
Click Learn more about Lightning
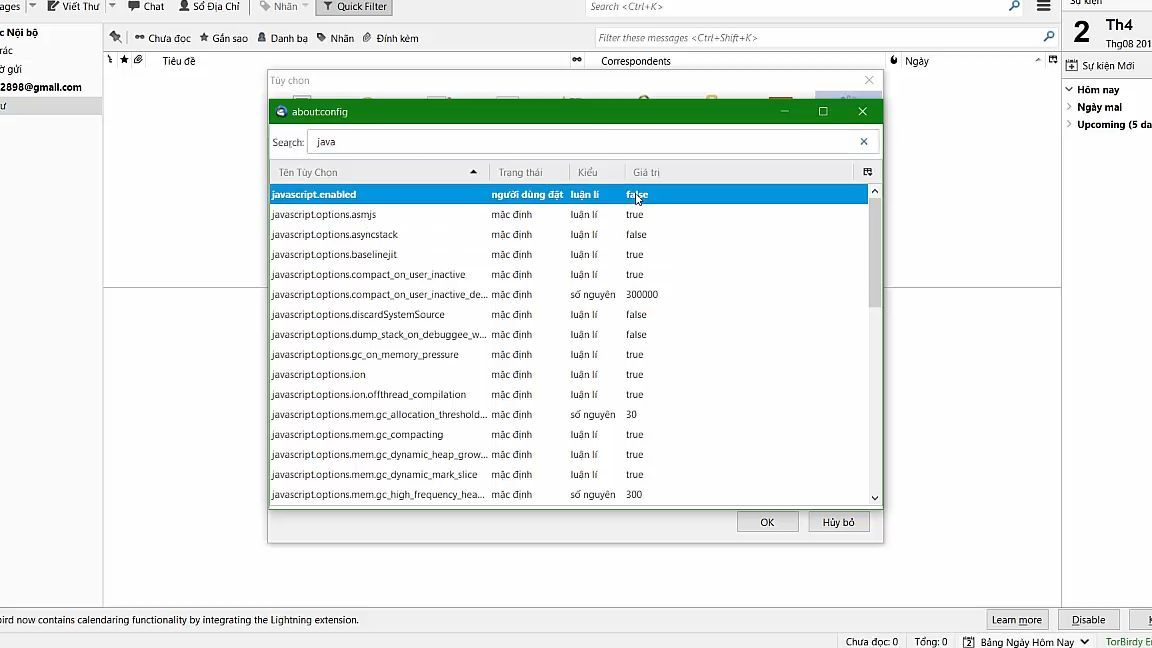(1017, 619)
